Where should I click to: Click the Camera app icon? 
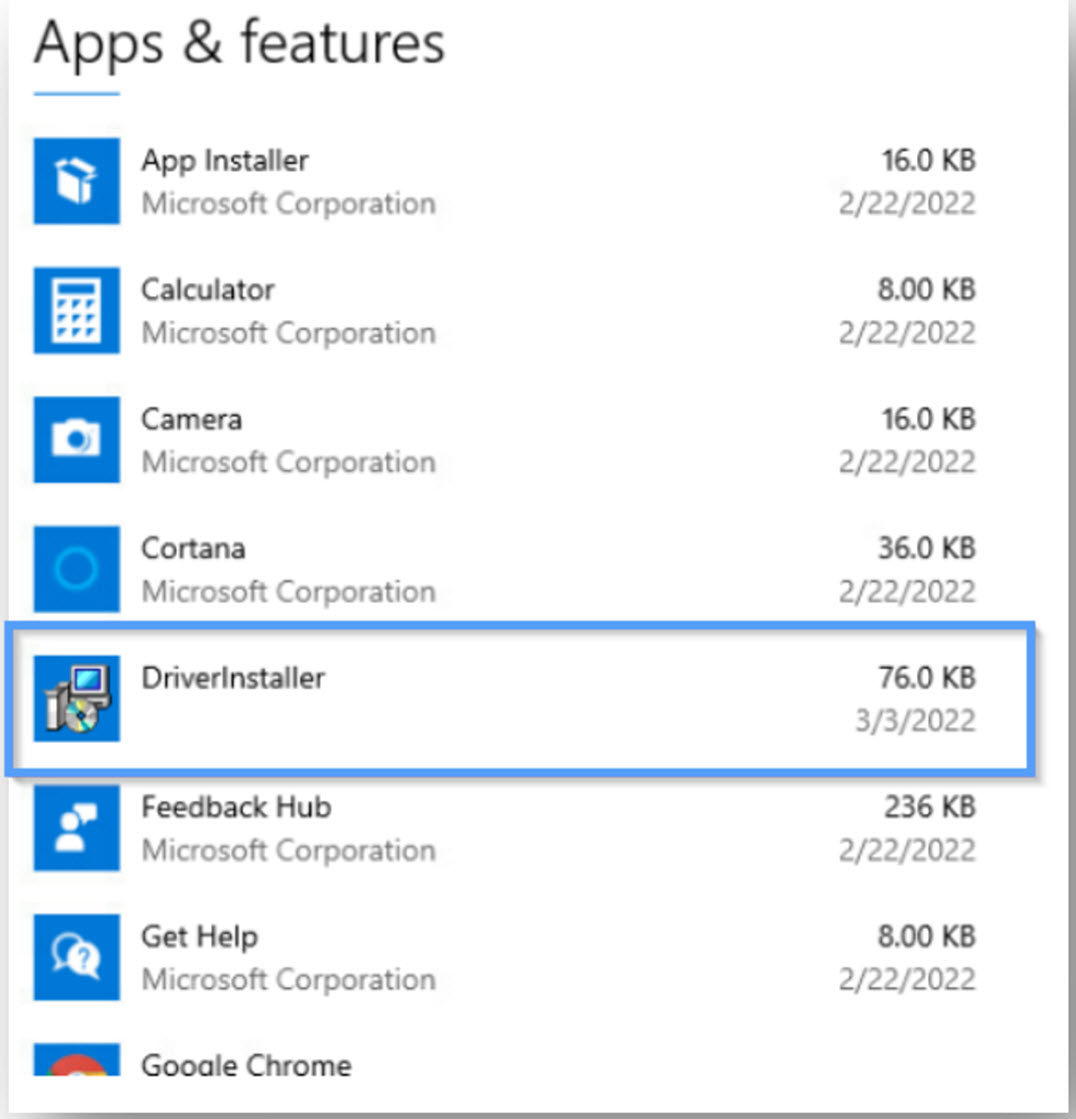point(76,440)
